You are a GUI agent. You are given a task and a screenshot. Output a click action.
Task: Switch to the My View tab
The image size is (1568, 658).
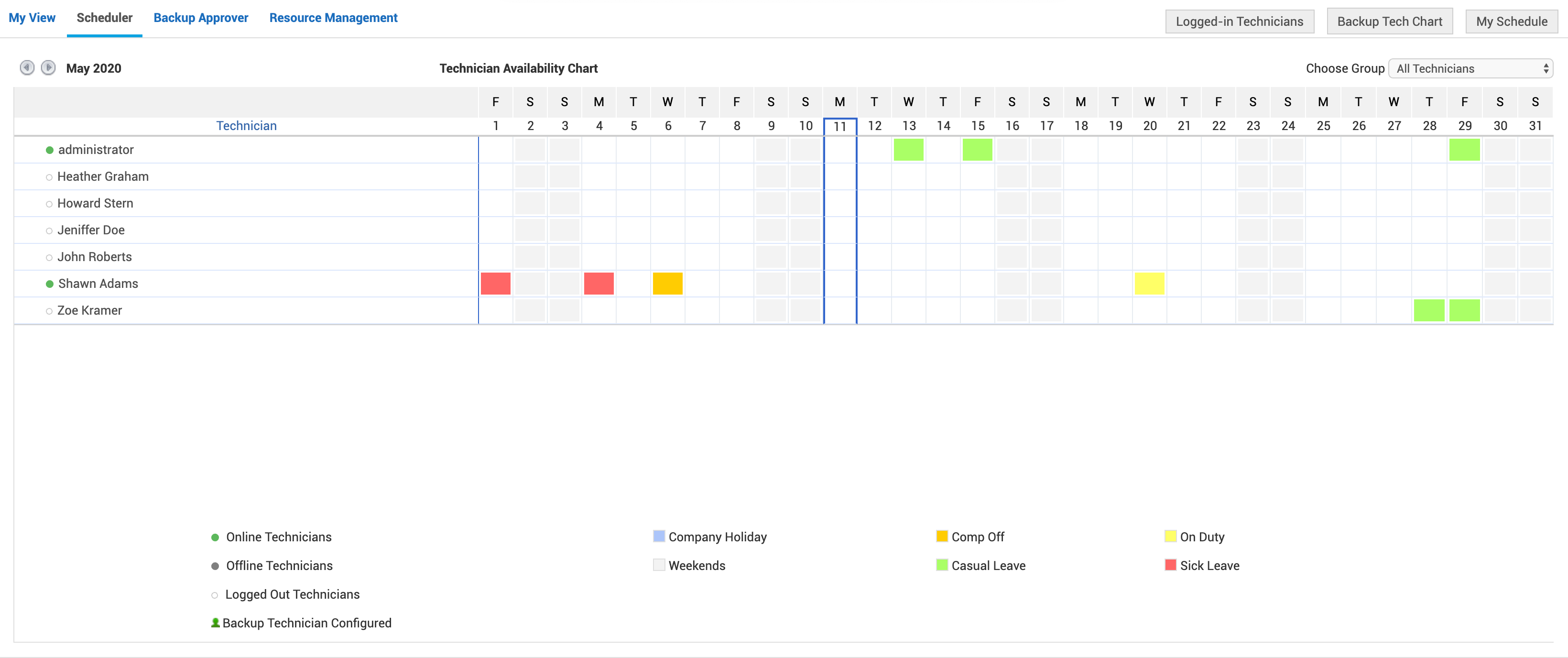coord(32,18)
